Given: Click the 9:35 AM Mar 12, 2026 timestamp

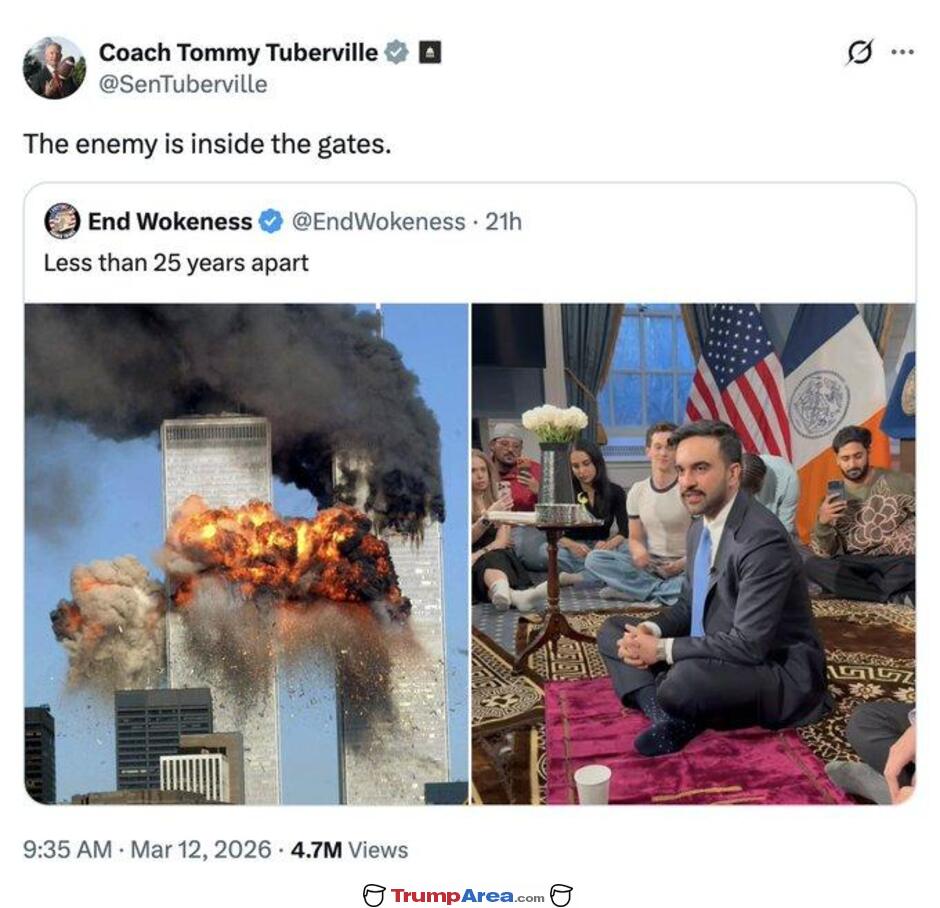Looking at the screenshot, I should click(x=147, y=850).
